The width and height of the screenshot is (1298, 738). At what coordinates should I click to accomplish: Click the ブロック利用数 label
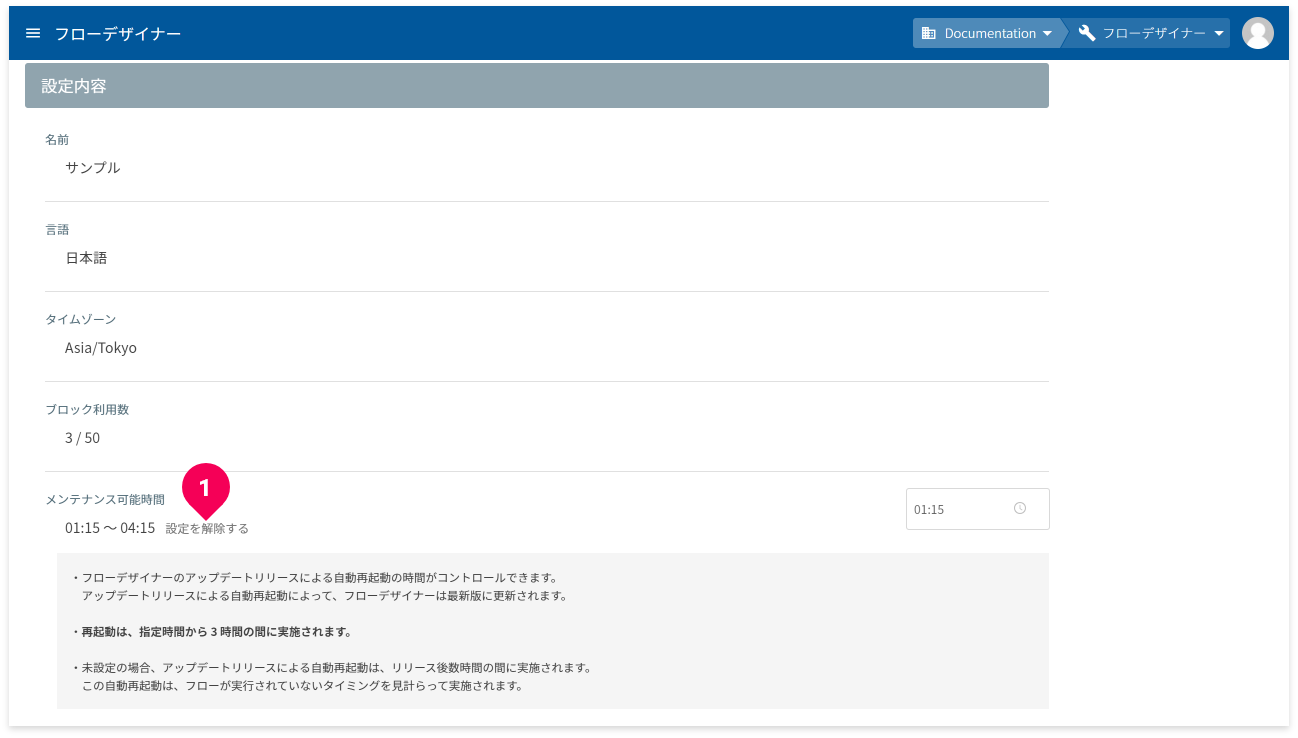[x=87, y=409]
